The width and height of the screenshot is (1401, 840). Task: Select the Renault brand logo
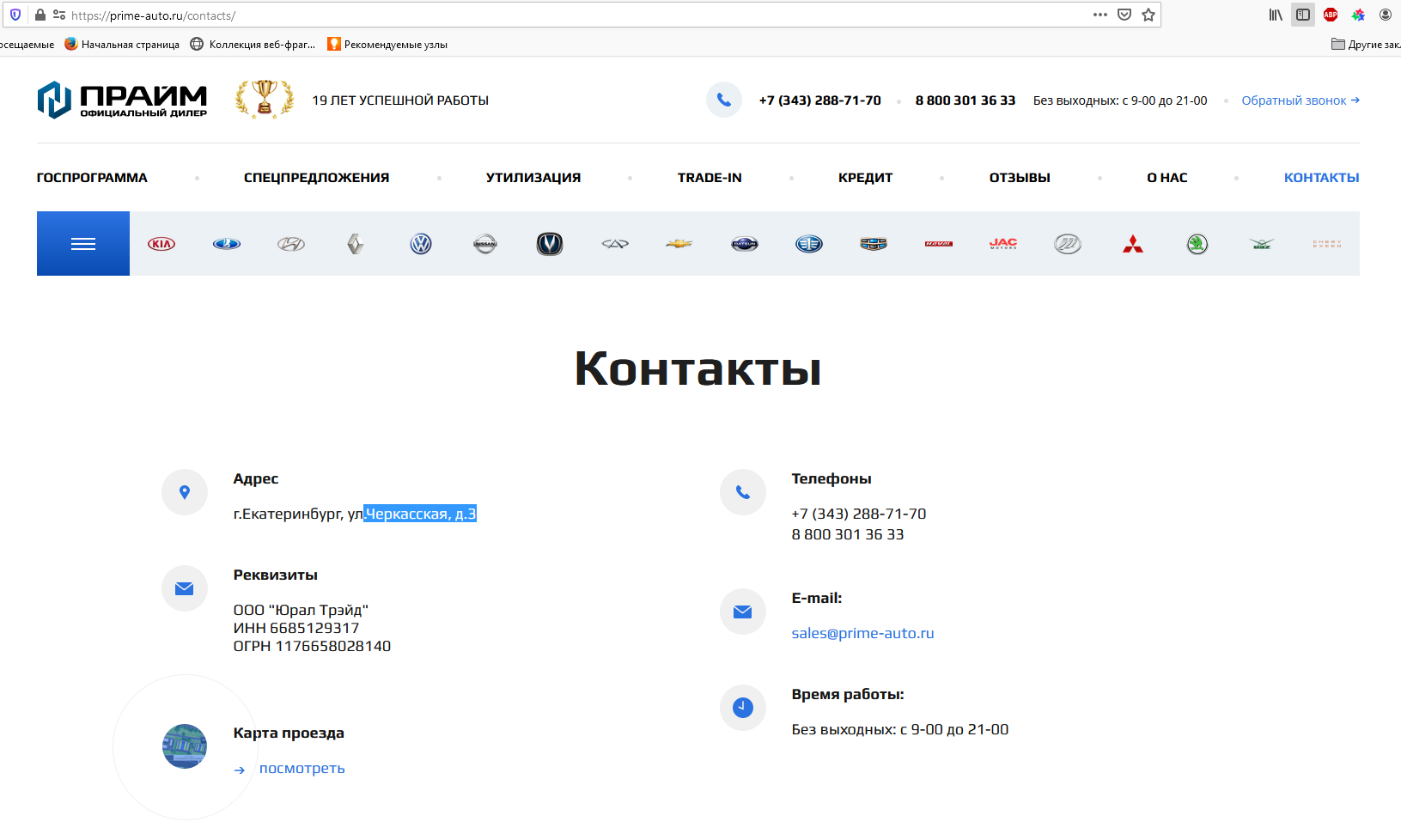click(x=356, y=244)
